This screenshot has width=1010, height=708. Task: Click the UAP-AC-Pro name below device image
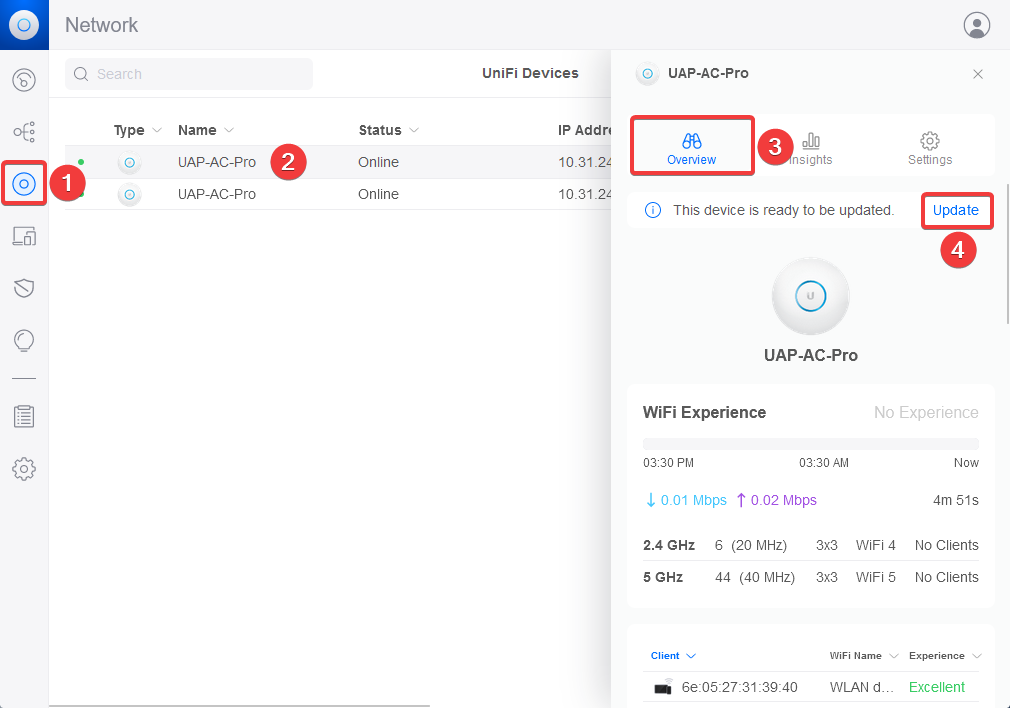810,356
